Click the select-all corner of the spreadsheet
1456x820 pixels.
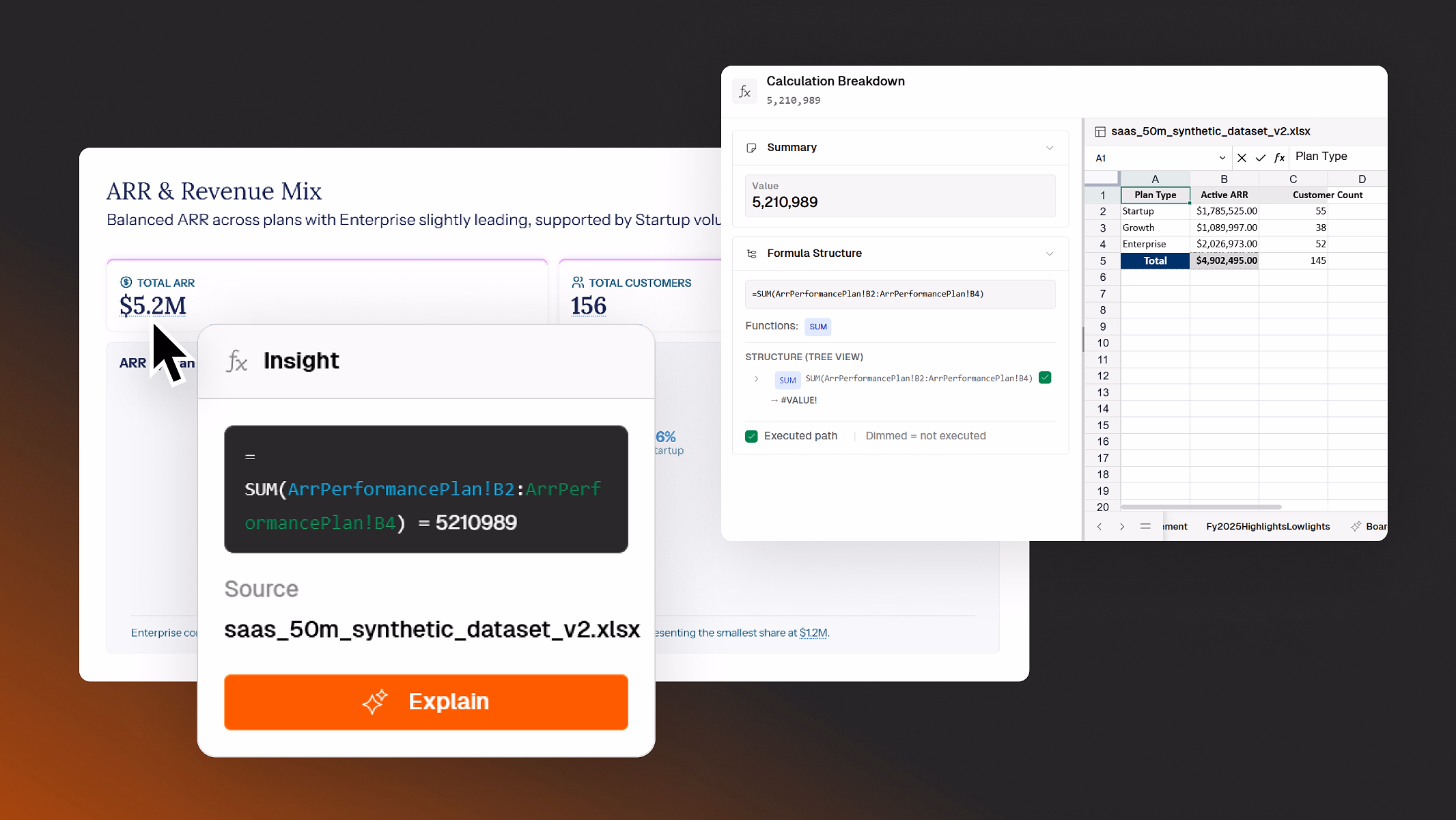[x=1102, y=179]
